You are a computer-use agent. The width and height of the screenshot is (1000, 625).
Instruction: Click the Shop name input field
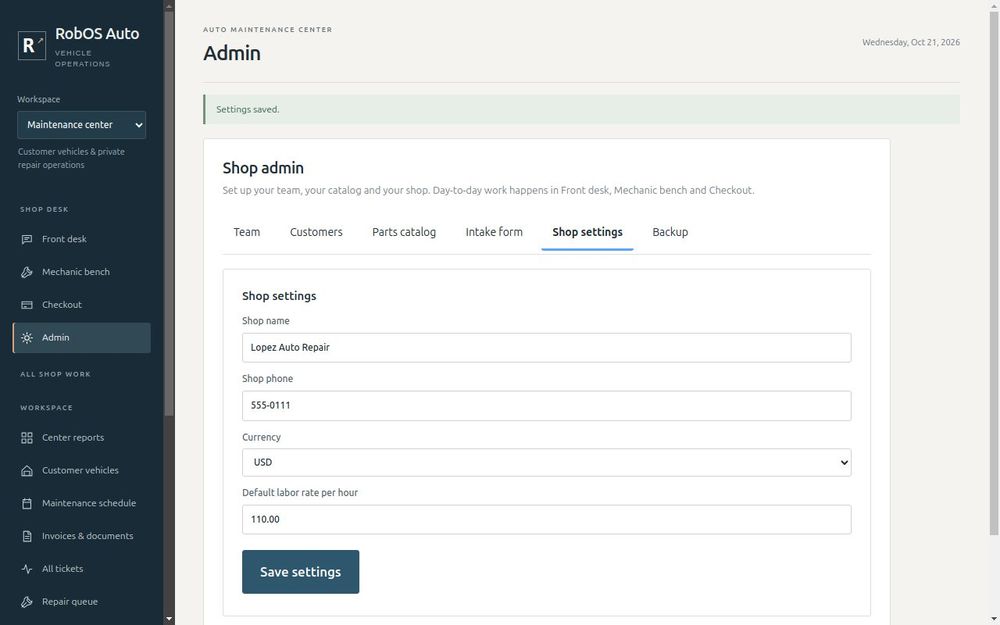(547, 348)
